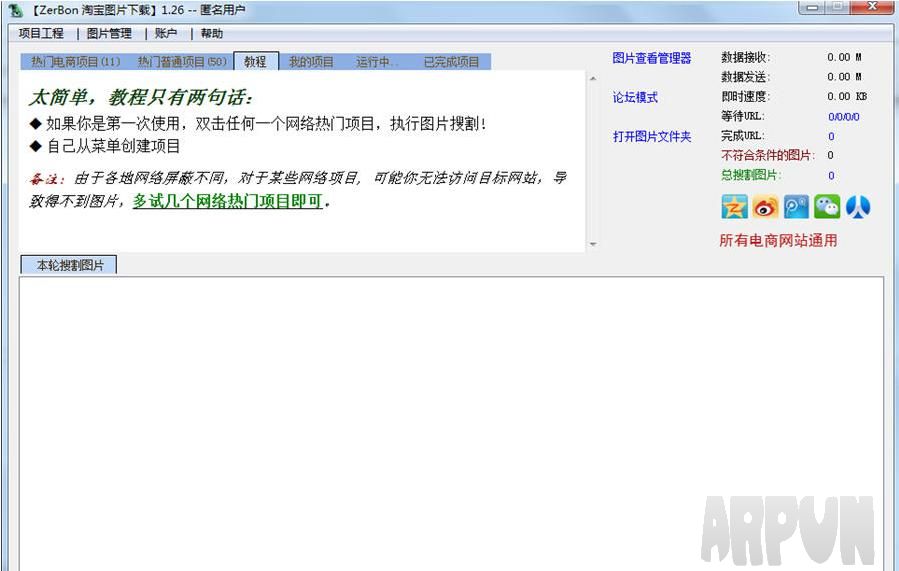The image size is (899, 571).
Task: Switch to the 已完成项目 tab
Action: (451, 61)
